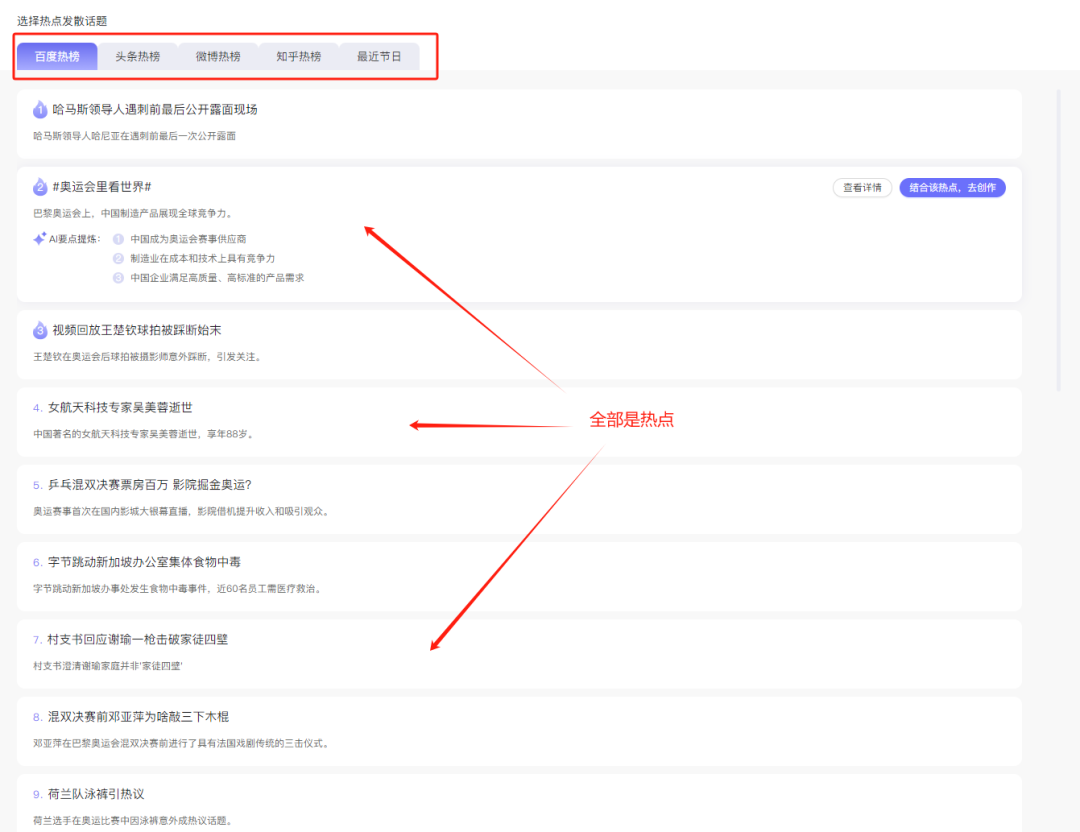Click circled number 1 beside 中国成为奥运会赛事供应商

[x=117, y=238]
